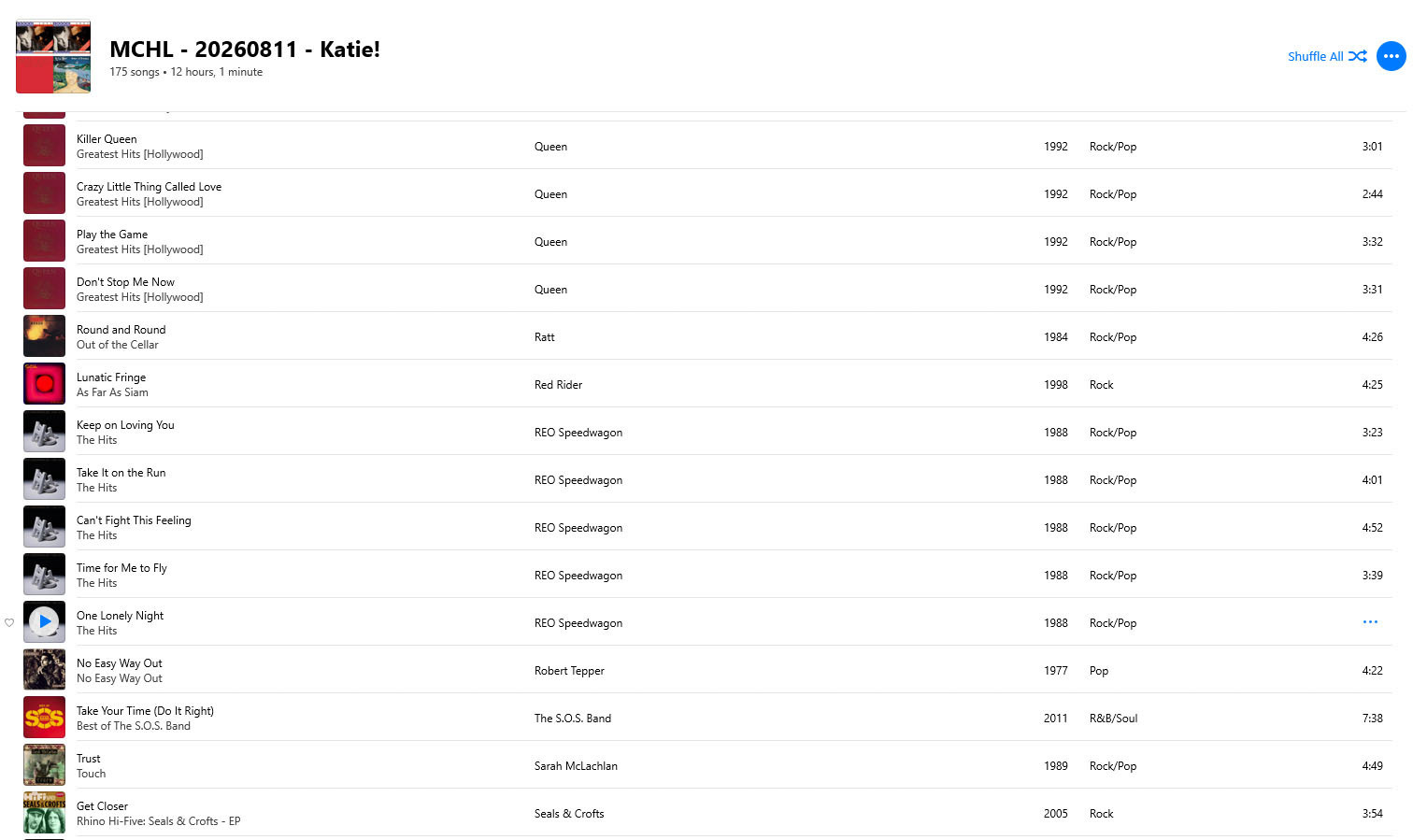Click the playlist cover artwork
1427x840 pixels.
point(53,57)
